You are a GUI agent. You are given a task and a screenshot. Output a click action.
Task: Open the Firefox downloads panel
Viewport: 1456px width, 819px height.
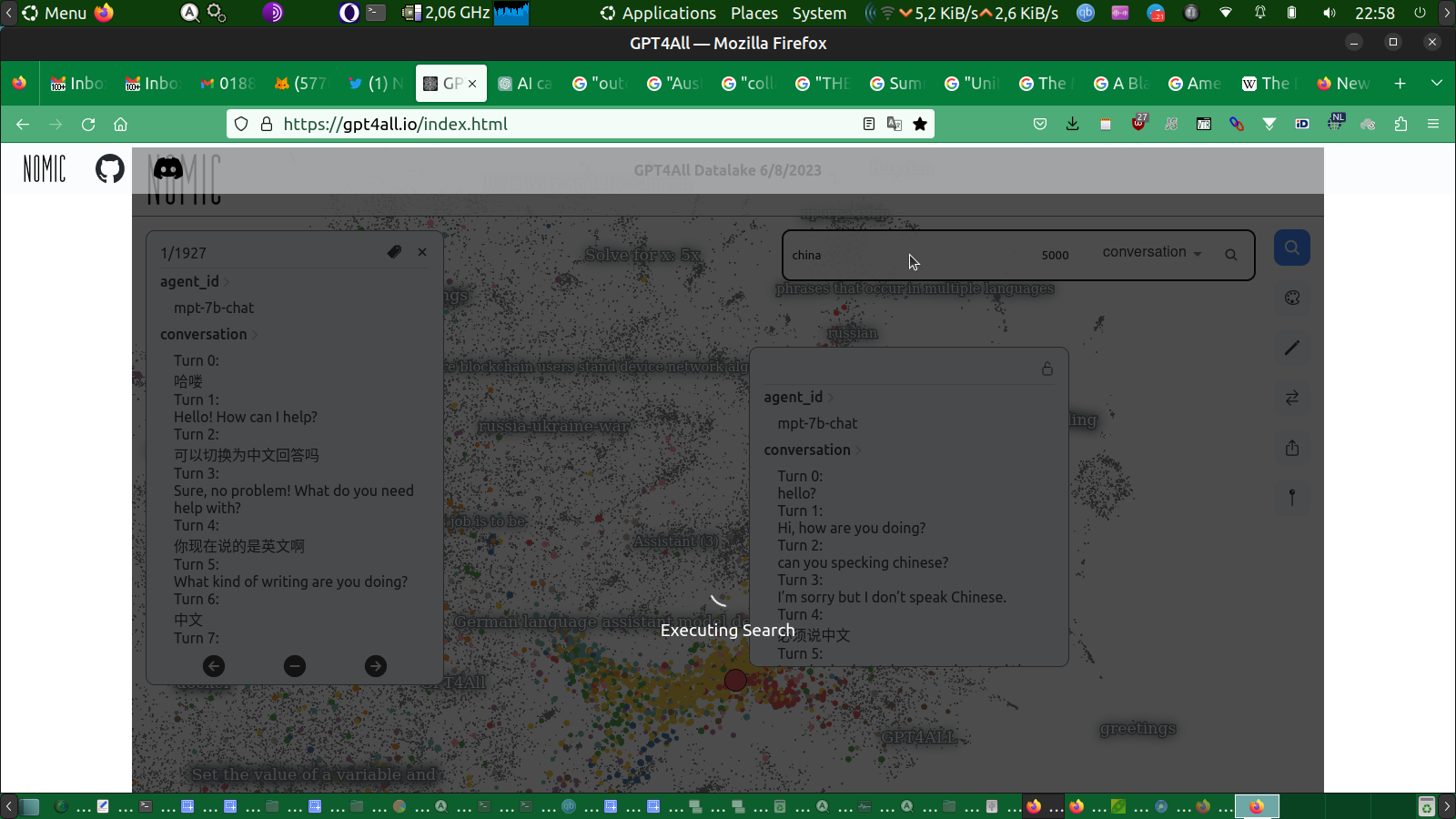(x=1073, y=124)
